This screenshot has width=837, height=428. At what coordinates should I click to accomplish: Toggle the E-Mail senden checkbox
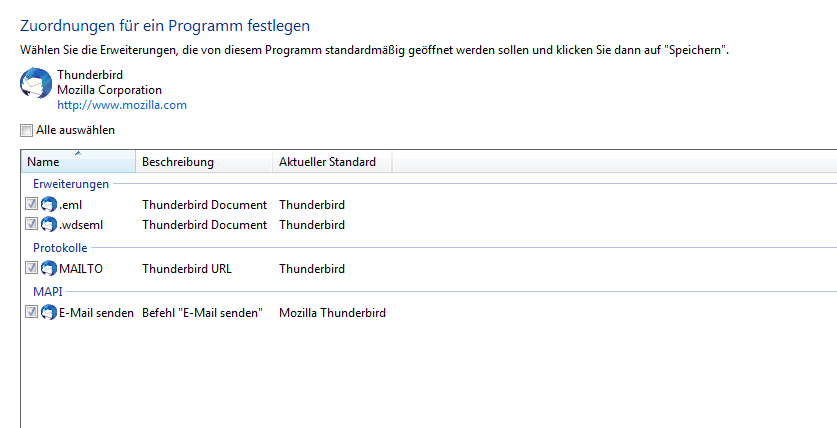click(x=32, y=312)
